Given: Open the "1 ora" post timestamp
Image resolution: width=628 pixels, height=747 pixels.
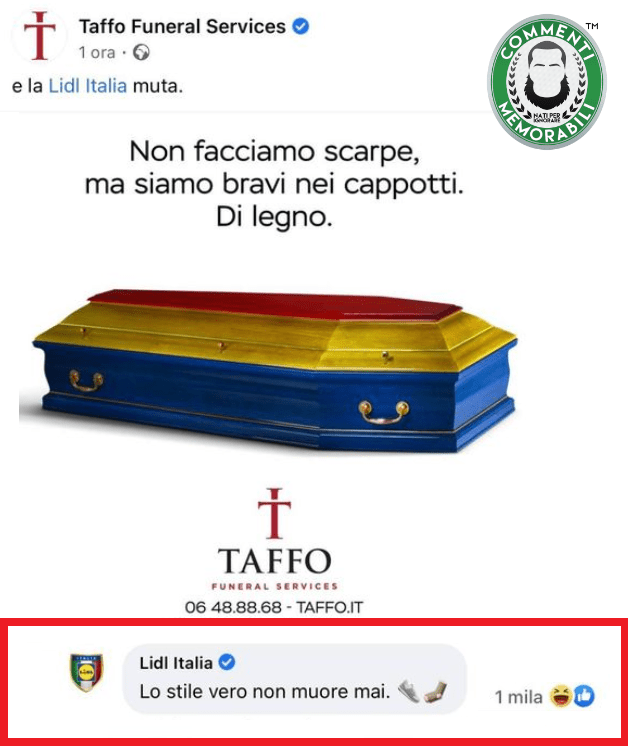Looking at the screenshot, I should click(x=97, y=52).
